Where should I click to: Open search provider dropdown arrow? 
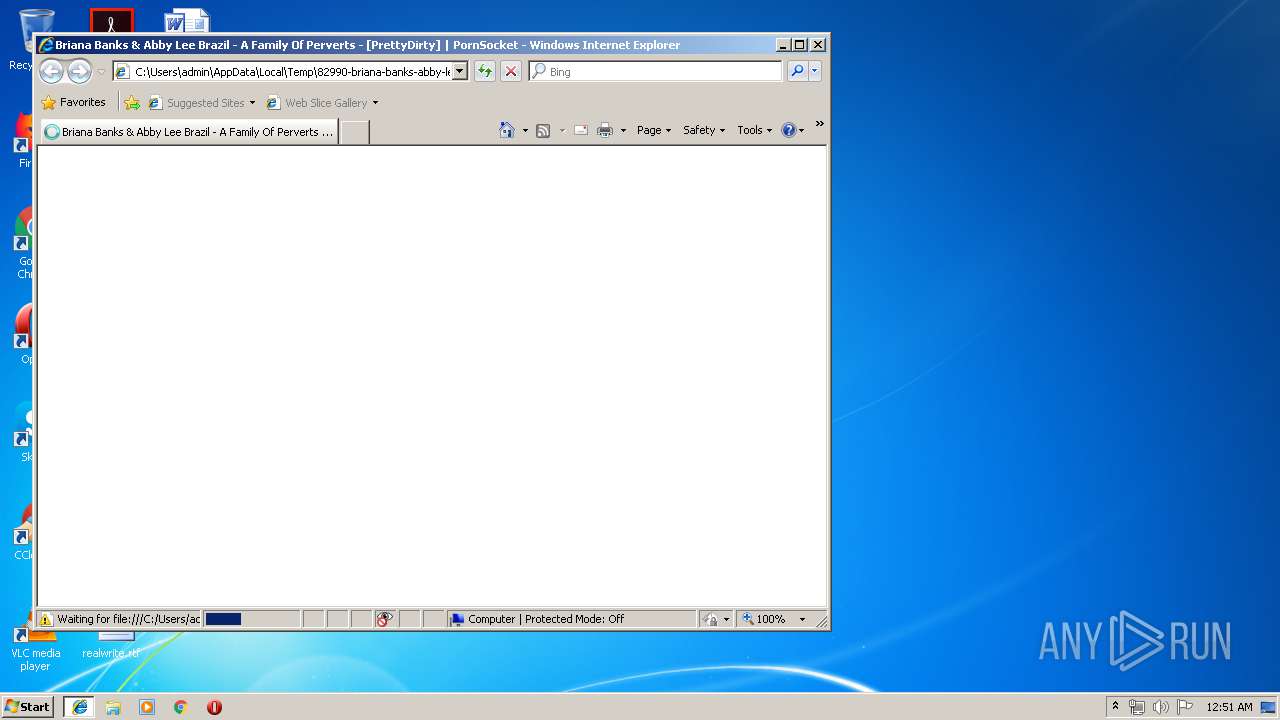[x=815, y=71]
